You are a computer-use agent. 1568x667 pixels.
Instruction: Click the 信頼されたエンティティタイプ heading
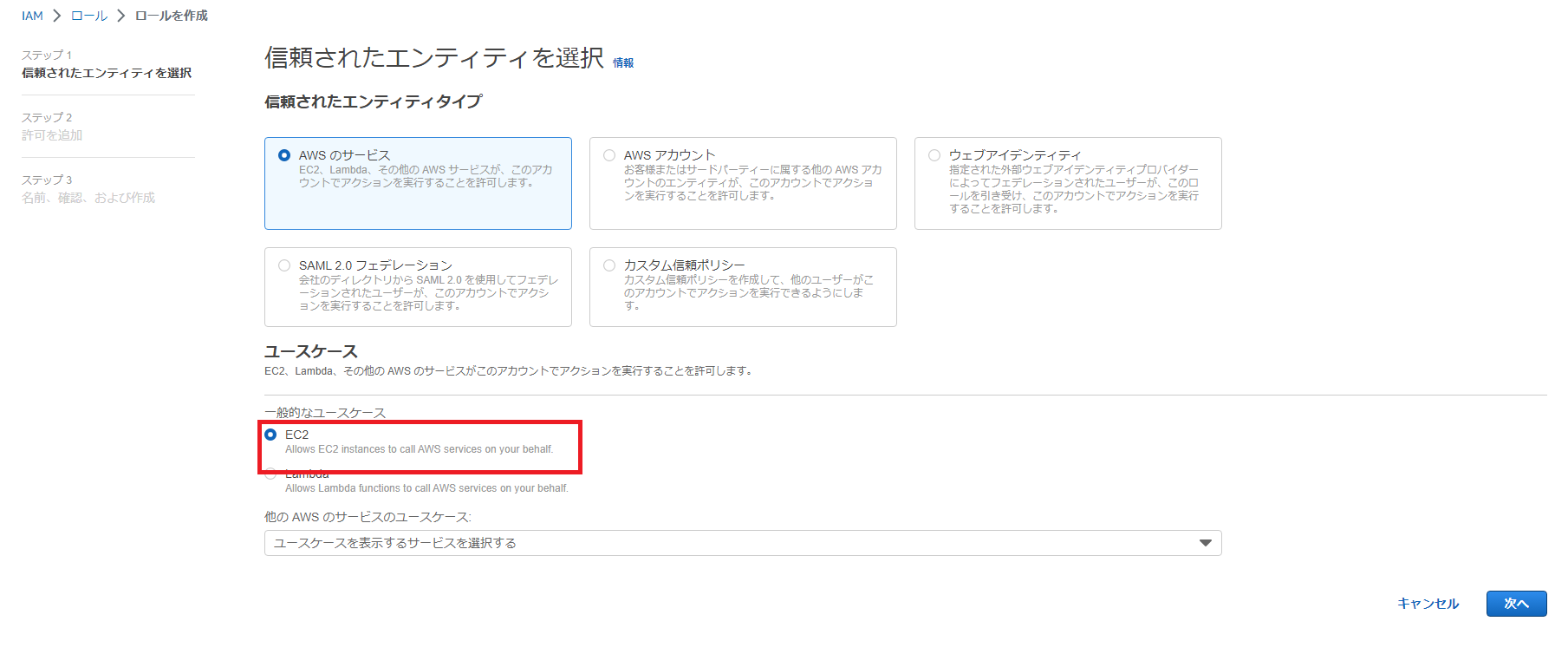click(374, 101)
